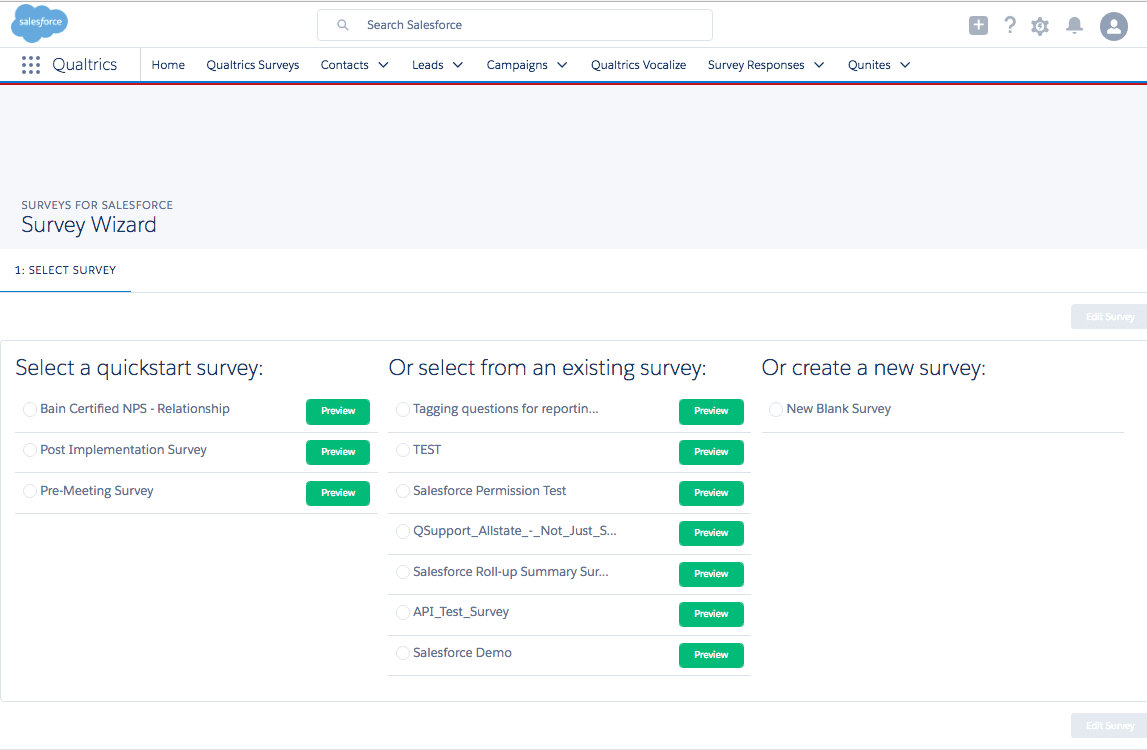Preview the API_Test_Survey
The image size is (1147, 750).
click(x=711, y=614)
